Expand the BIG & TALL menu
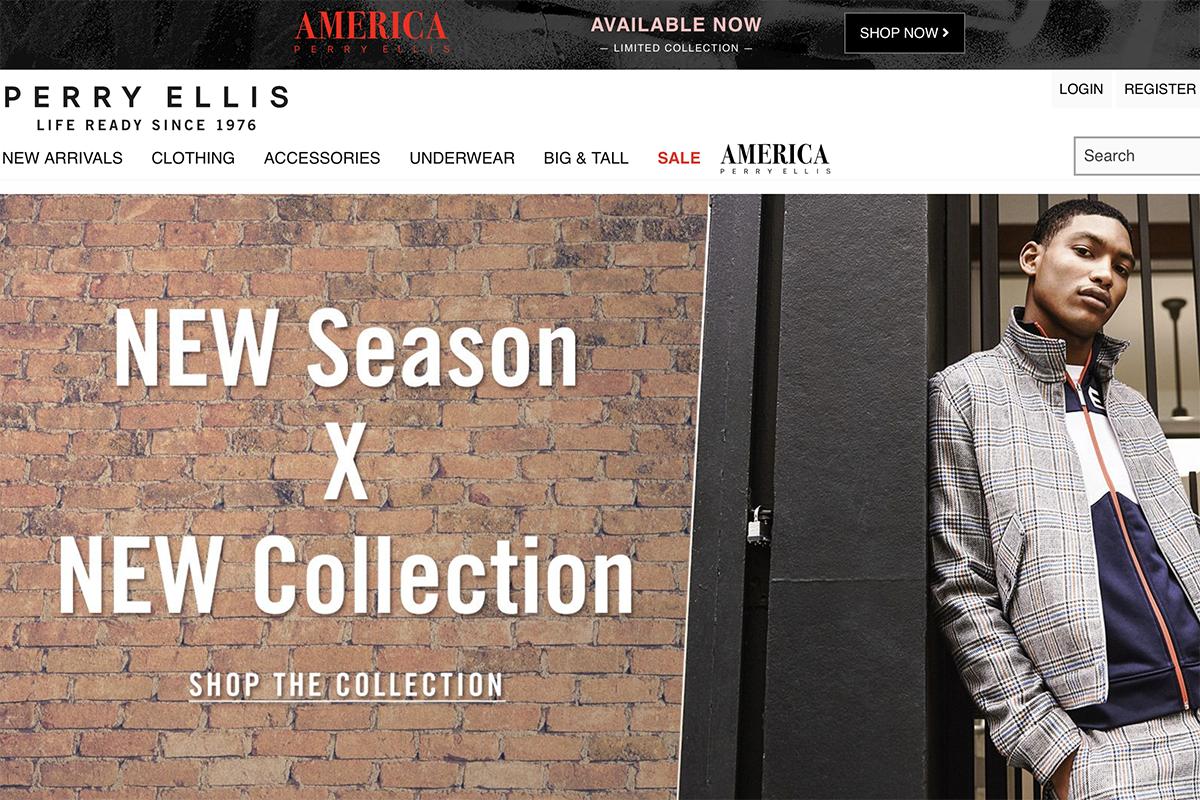The image size is (1200, 800). 586,158
